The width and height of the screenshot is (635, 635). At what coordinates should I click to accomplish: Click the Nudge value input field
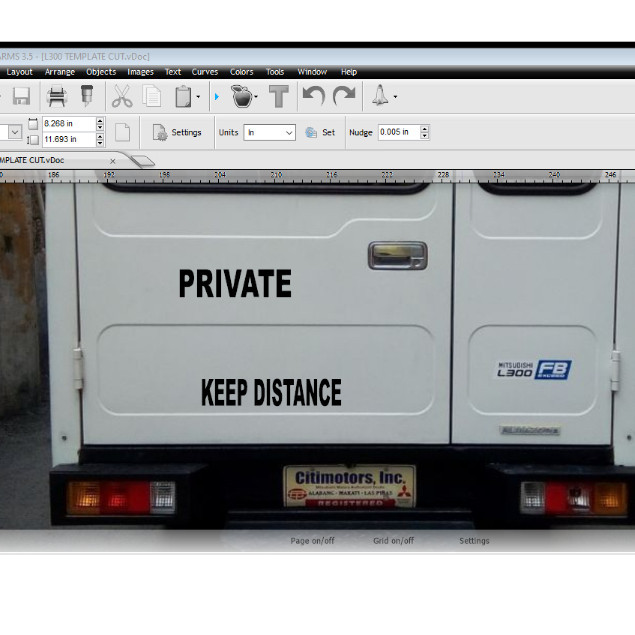click(x=398, y=132)
